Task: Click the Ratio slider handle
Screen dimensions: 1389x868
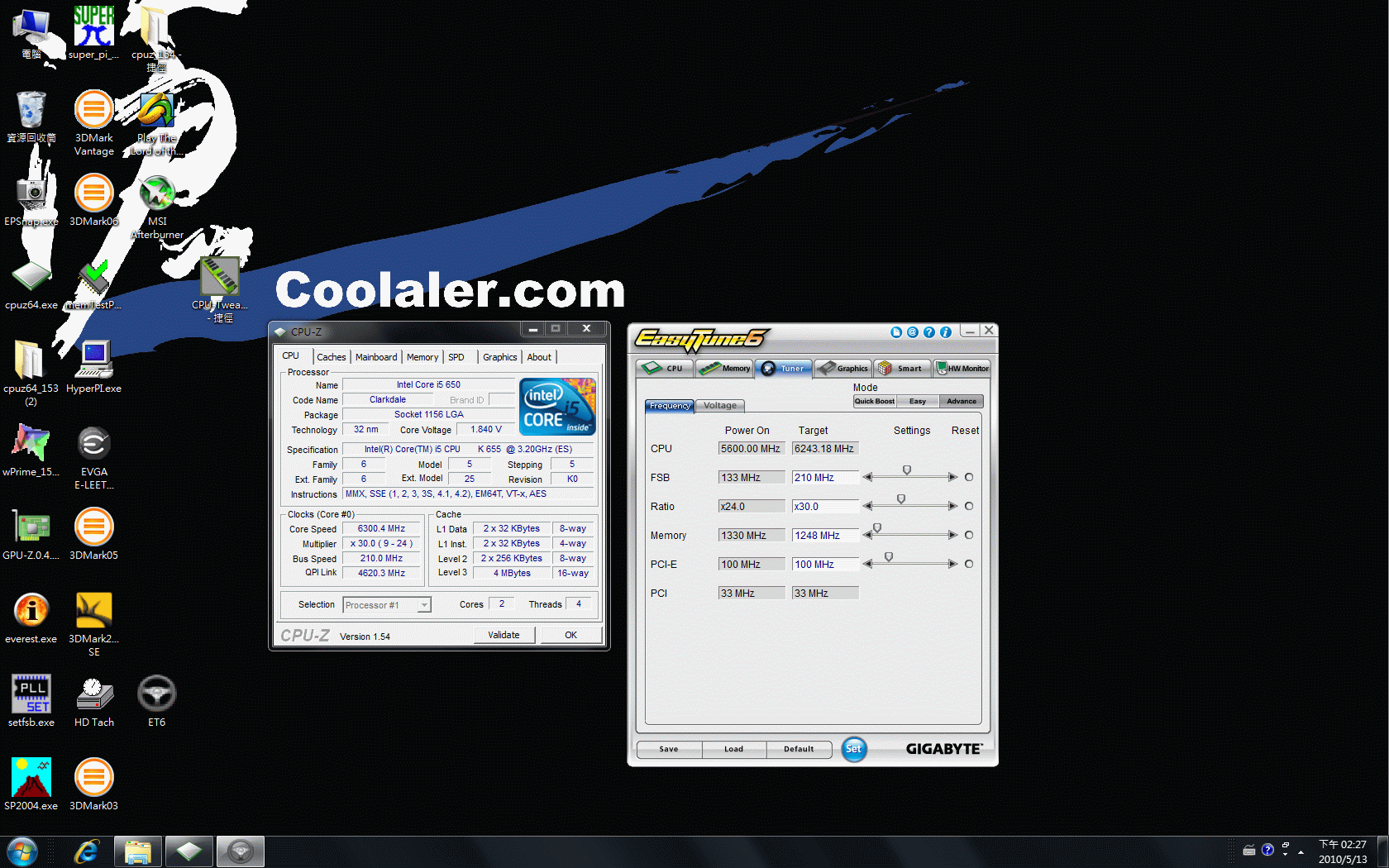Action: click(901, 500)
